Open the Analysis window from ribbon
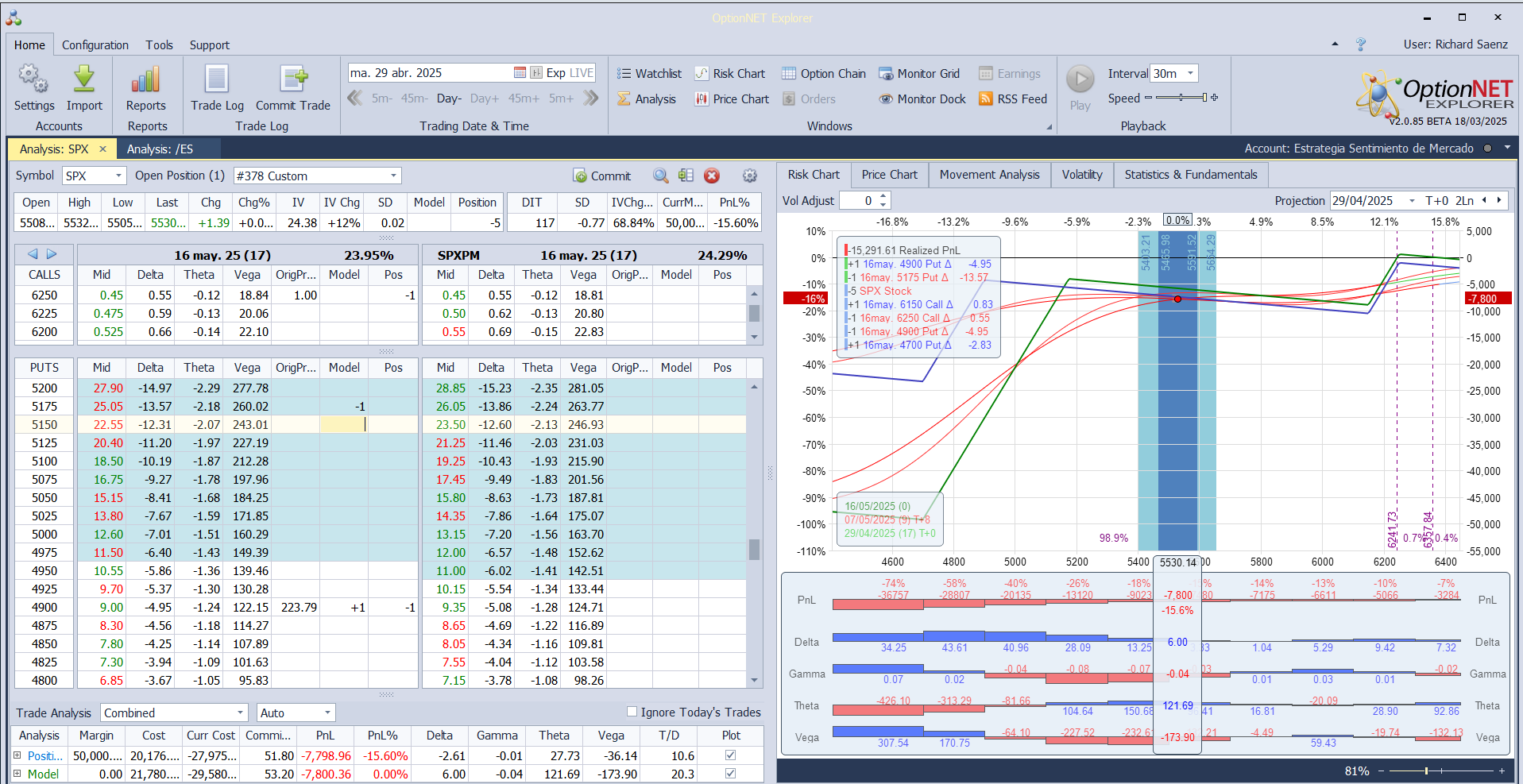 pyautogui.click(x=647, y=99)
